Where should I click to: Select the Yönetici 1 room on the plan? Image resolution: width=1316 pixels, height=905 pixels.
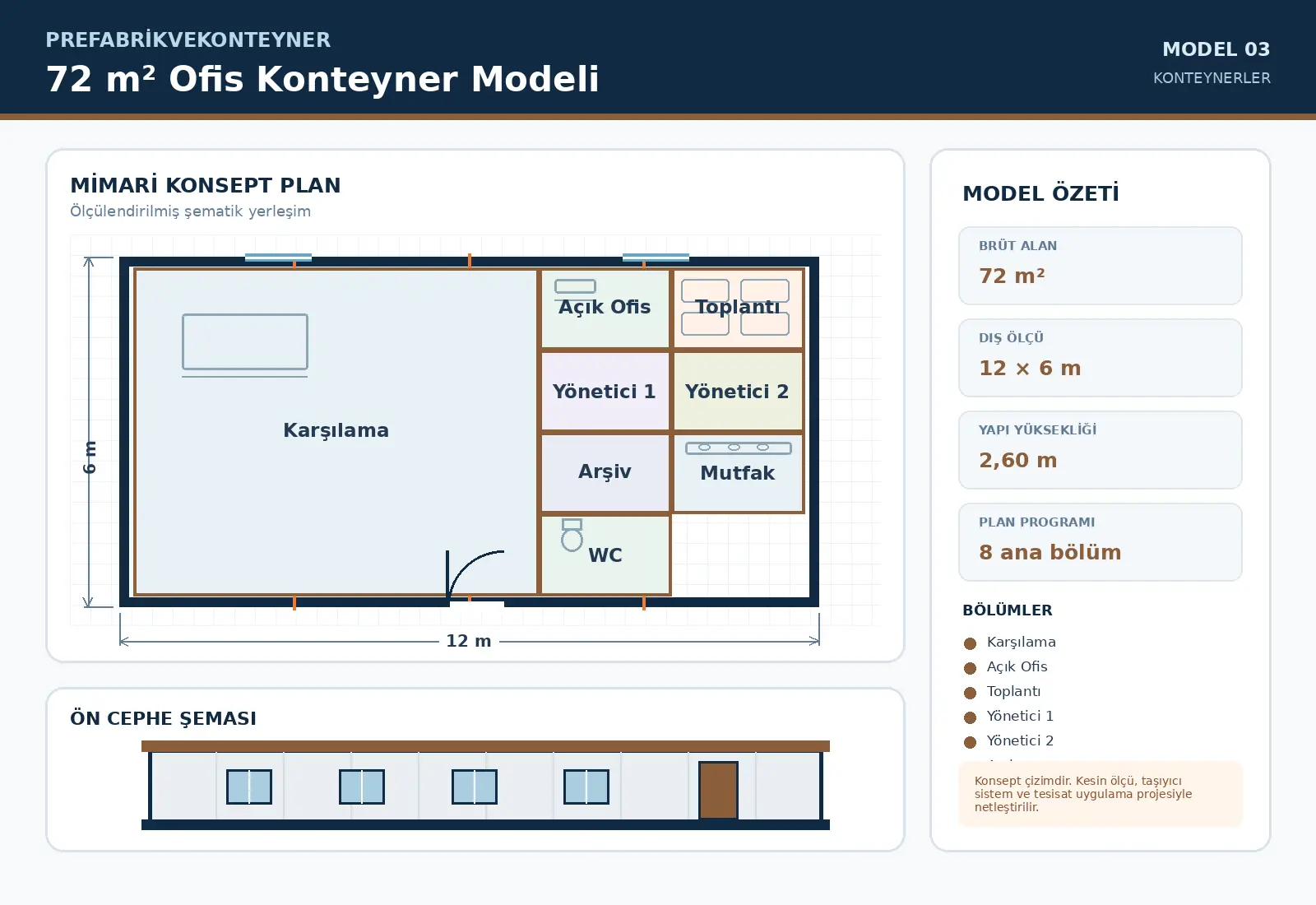[x=605, y=391]
